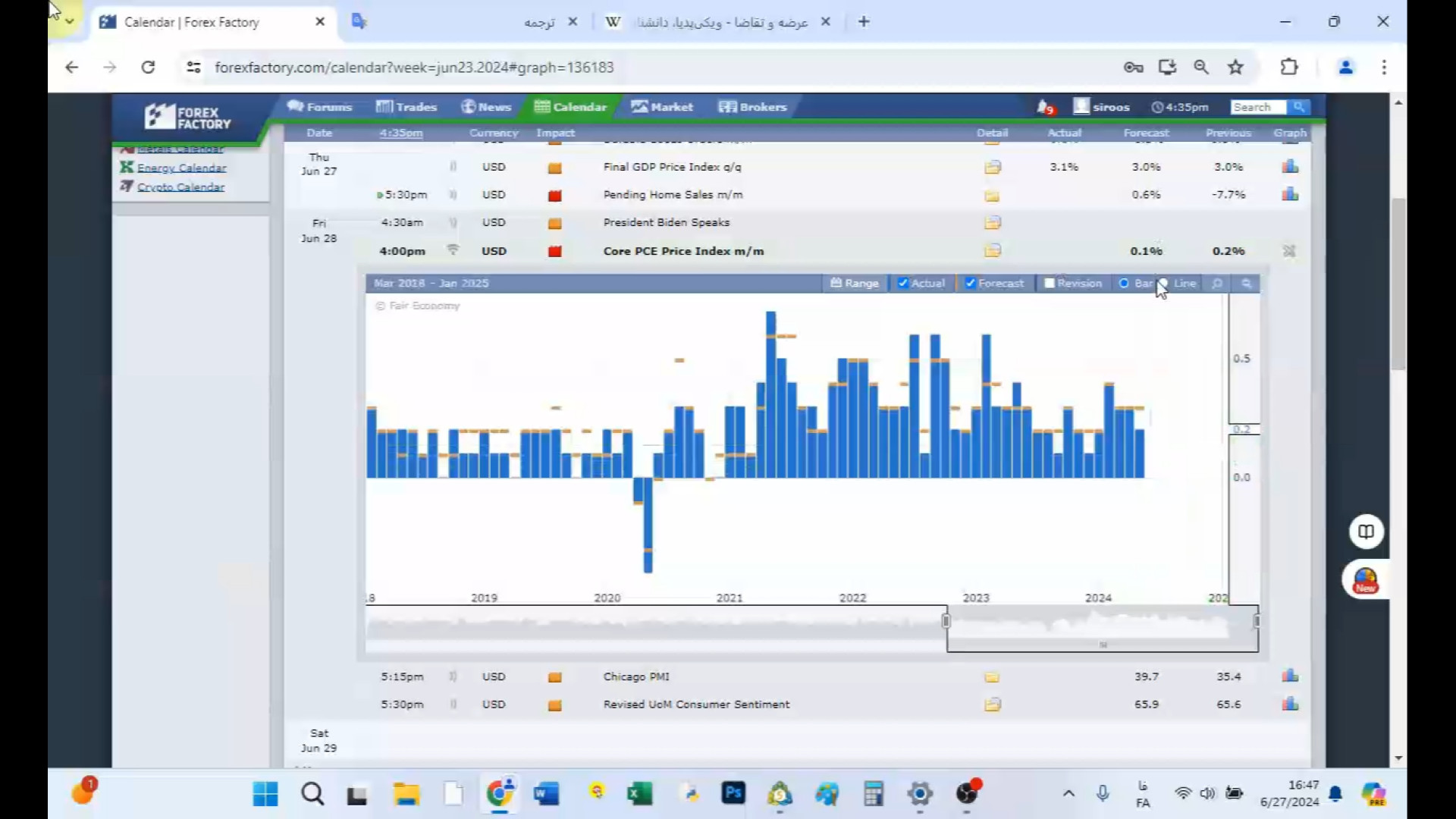Open the Trades menu
The height and width of the screenshot is (819, 1456).
click(406, 107)
